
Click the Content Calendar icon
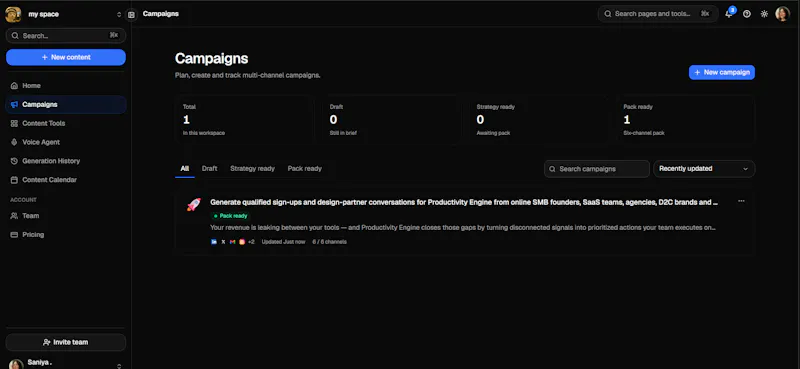14,180
